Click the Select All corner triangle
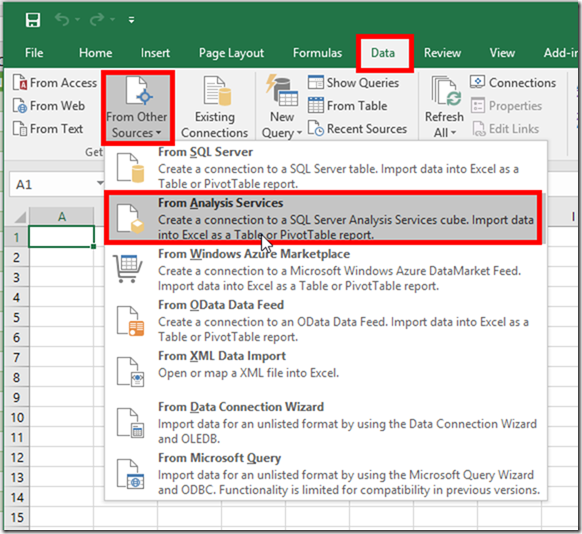Image resolution: width=582 pixels, height=534 pixels. pyautogui.click(x=20, y=217)
